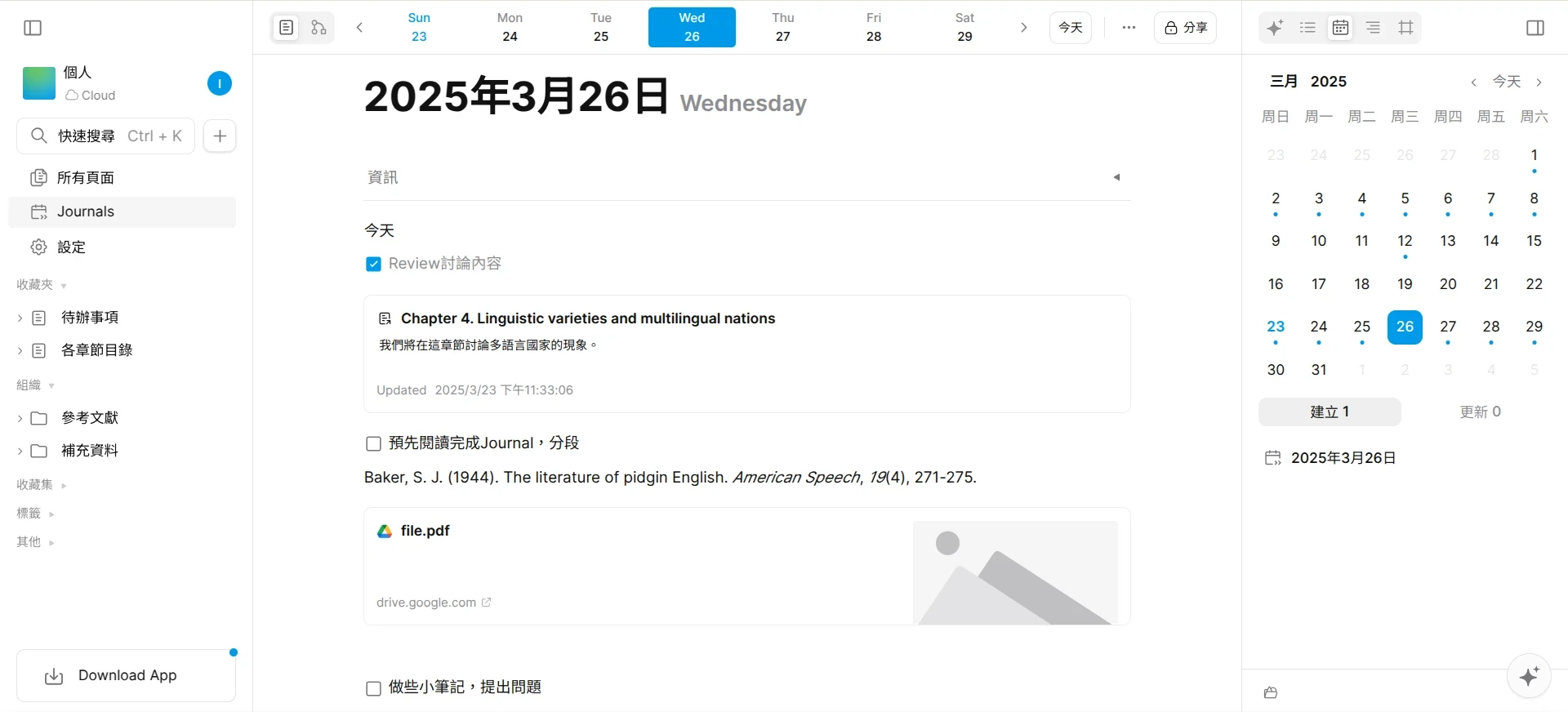This screenshot has width=1568, height=712.
Task: Expand the 參考文獻 folder
Action: click(20, 418)
